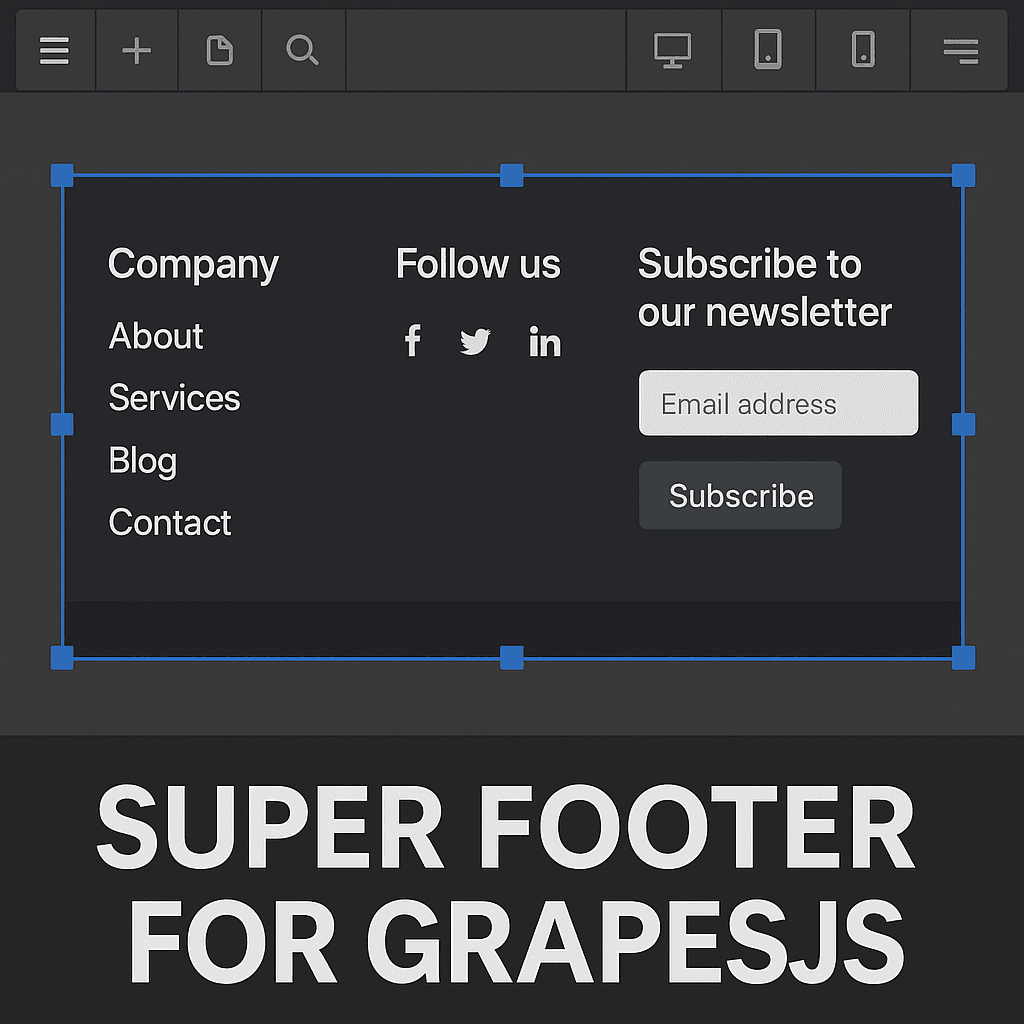Screen dimensions: 1024x1024
Task: Go to the Blog link
Action: click(142, 461)
